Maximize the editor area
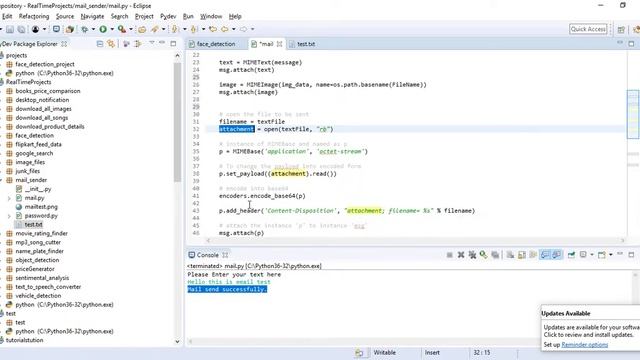Image resolution: width=640 pixels, height=360 pixels. [x=631, y=43]
